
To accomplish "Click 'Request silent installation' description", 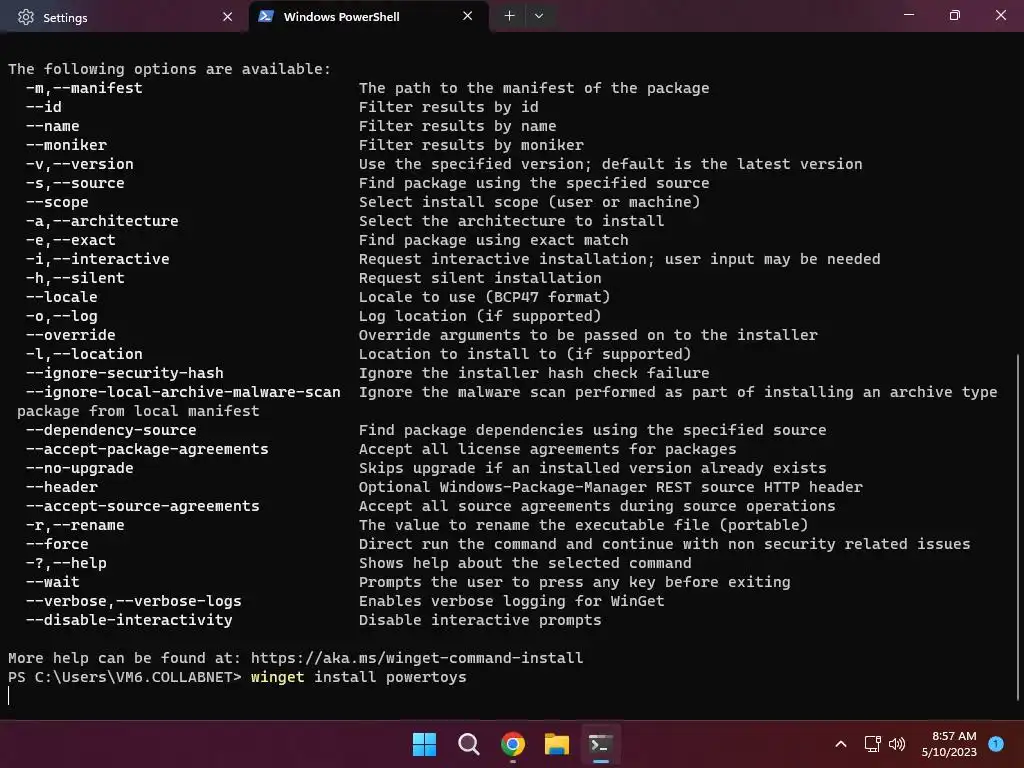I will tap(480, 278).
